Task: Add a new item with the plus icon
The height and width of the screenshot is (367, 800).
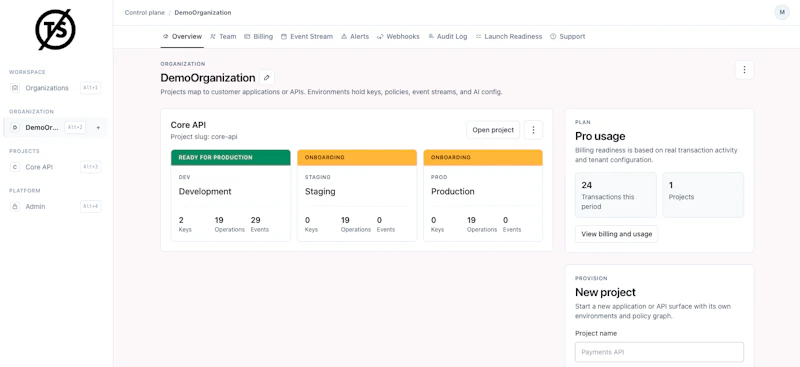Action: coord(98,127)
